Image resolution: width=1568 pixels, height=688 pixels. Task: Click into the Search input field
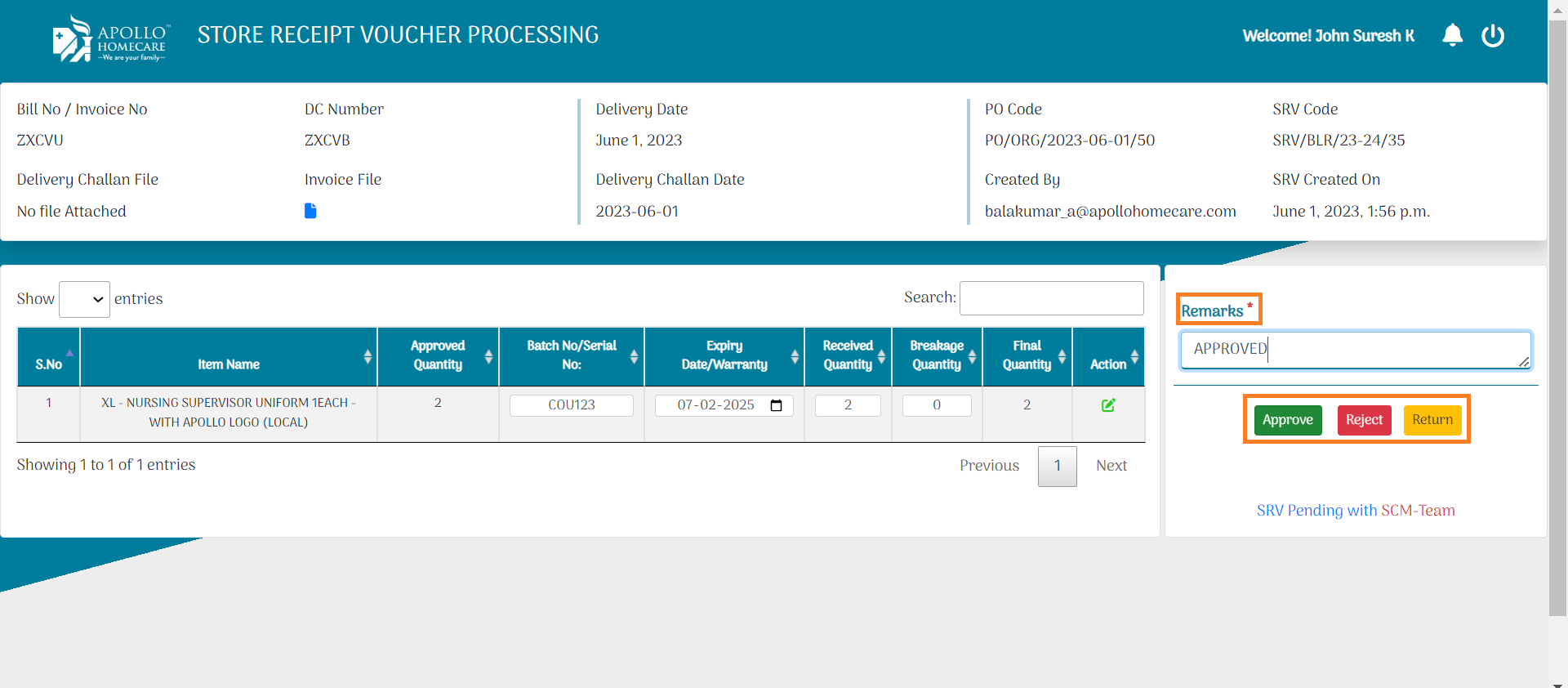[x=1051, y=298]
